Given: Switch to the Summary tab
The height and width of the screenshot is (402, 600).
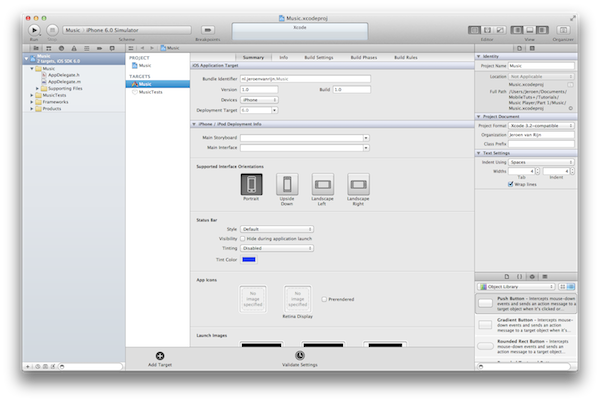Looking at the screenshot, I should [x=253, y=57].
